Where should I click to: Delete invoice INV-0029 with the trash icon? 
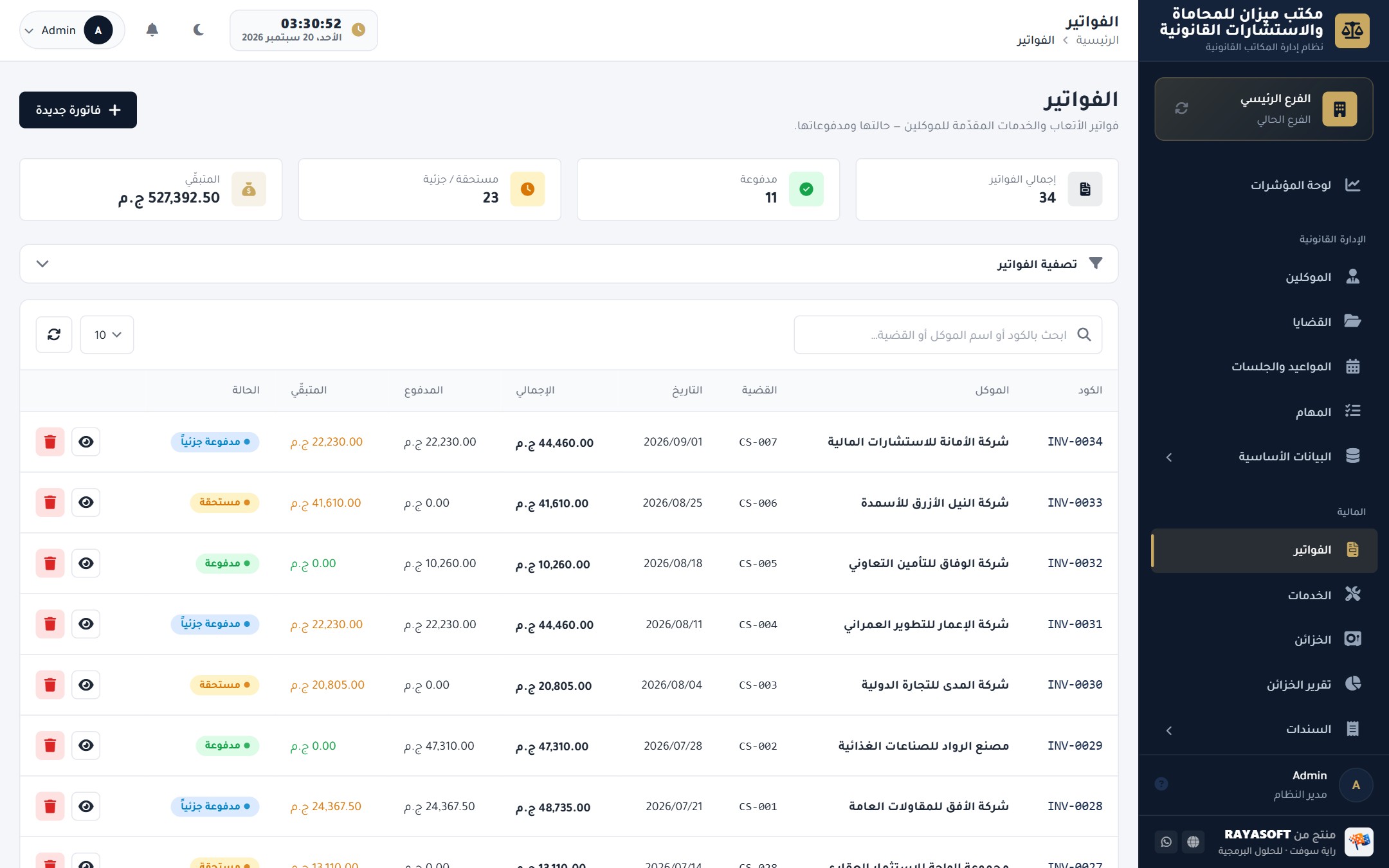[50, 745]
